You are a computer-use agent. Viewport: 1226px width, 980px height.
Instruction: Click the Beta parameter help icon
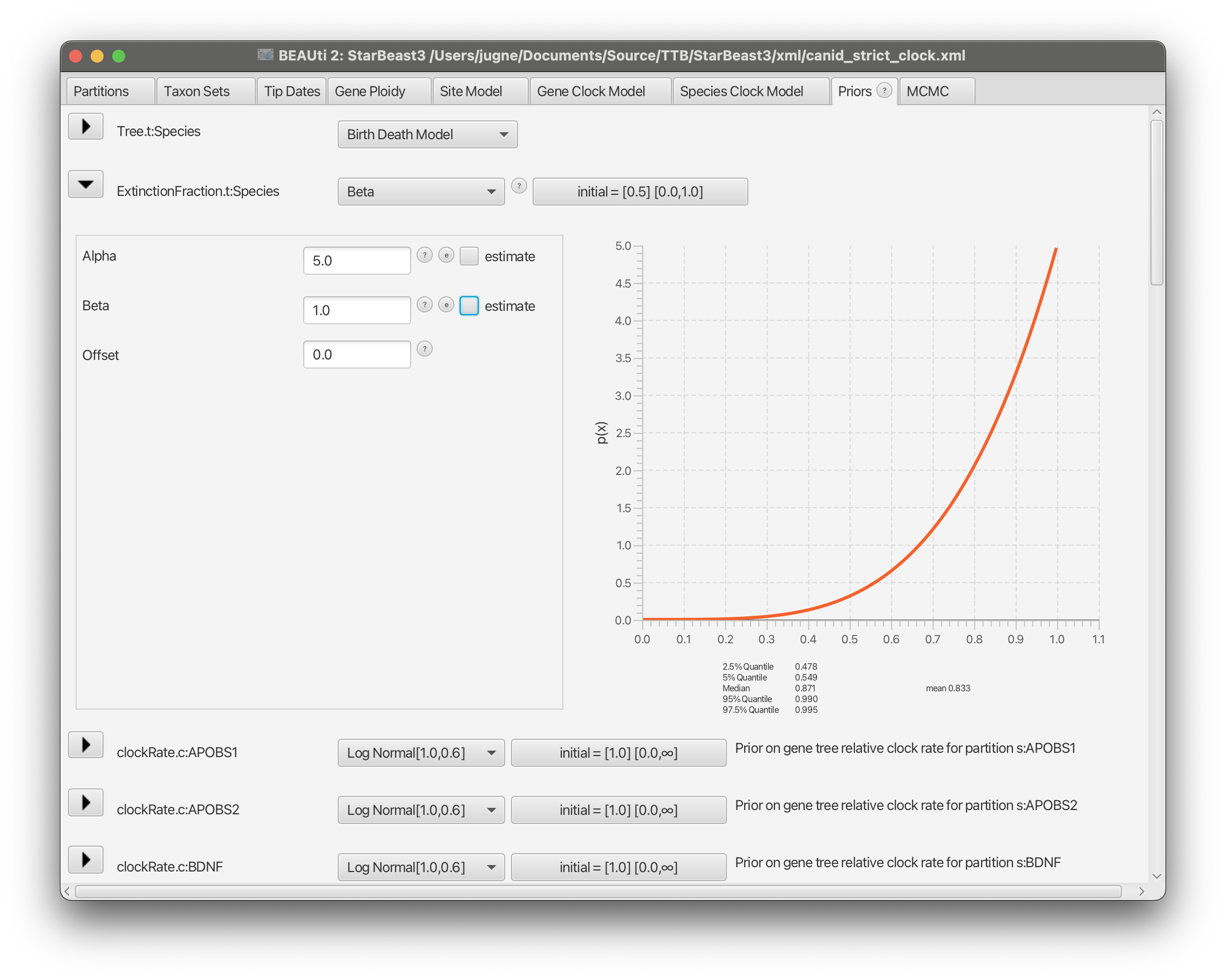[x=424, y=305]
